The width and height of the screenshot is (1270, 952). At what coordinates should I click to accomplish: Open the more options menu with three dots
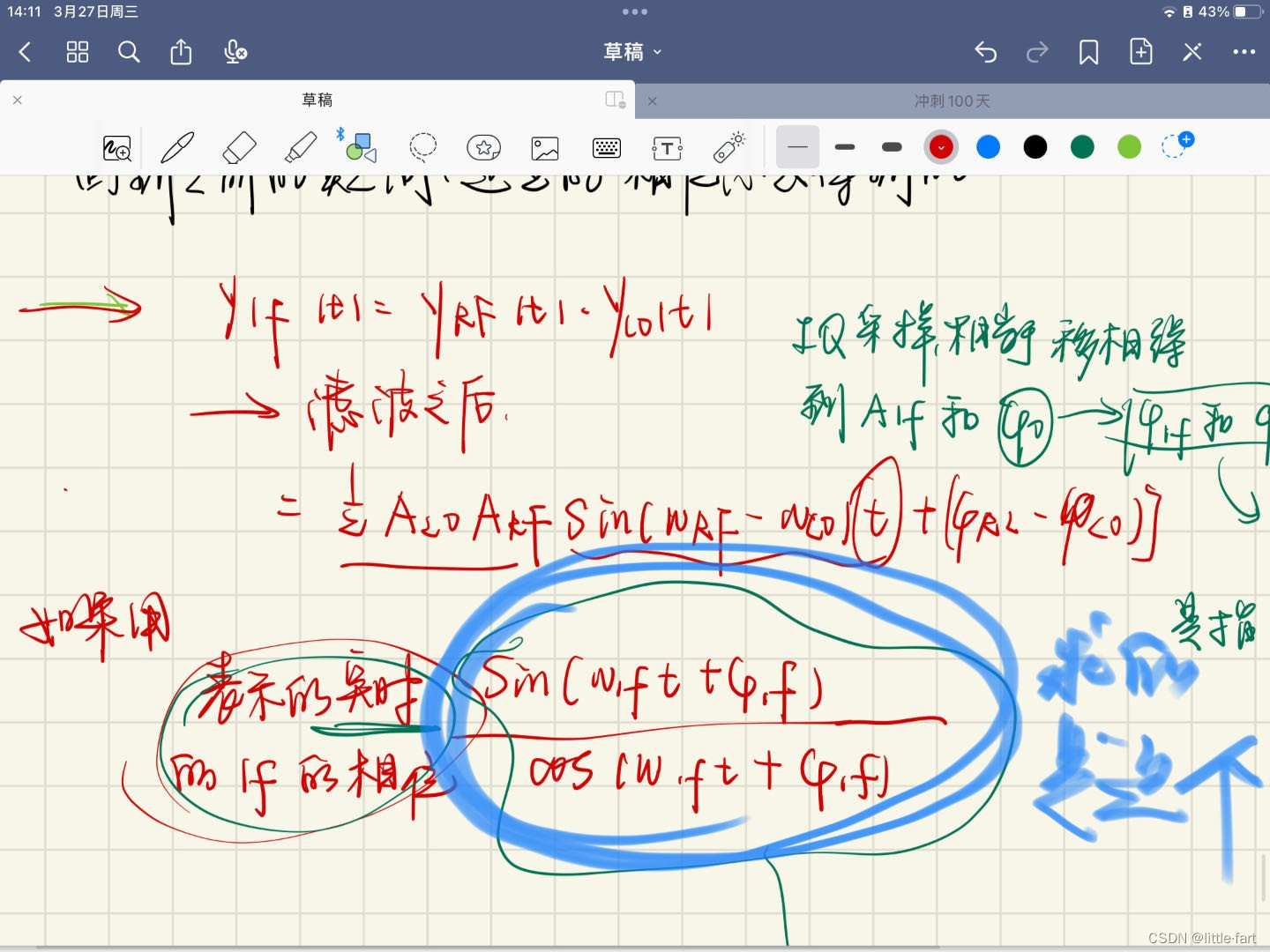click(1243, 52)
